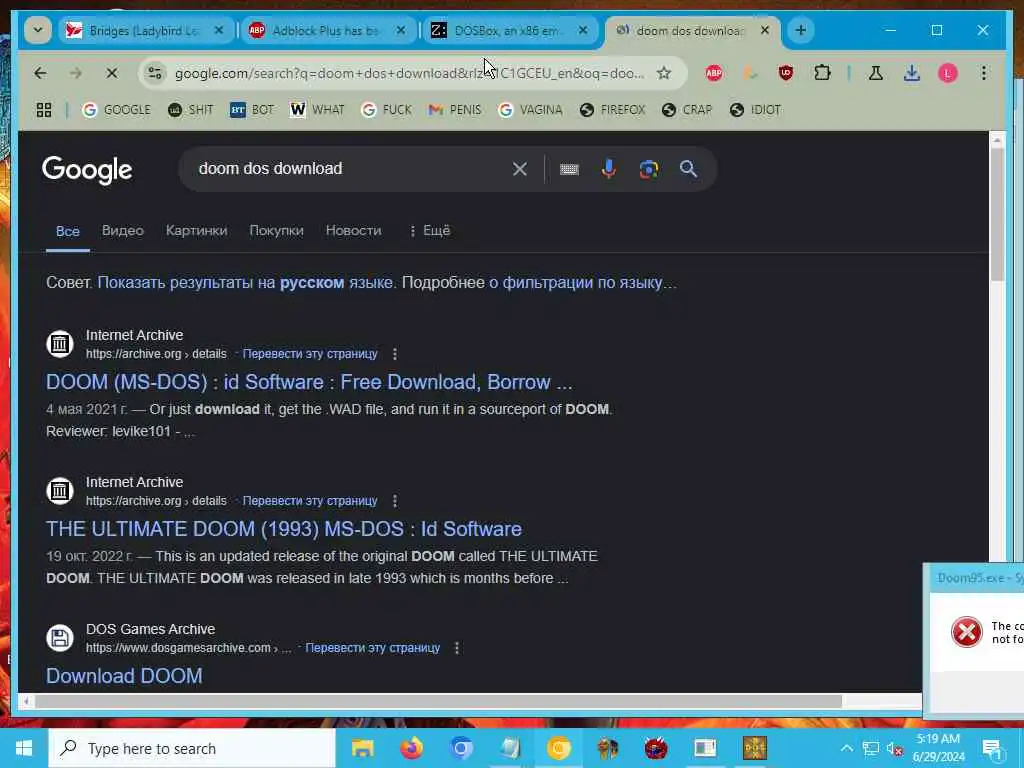Open options menu for DOOM (MS-DOS) result
This screenshot has height=768, width=1024.
(394, 354)
